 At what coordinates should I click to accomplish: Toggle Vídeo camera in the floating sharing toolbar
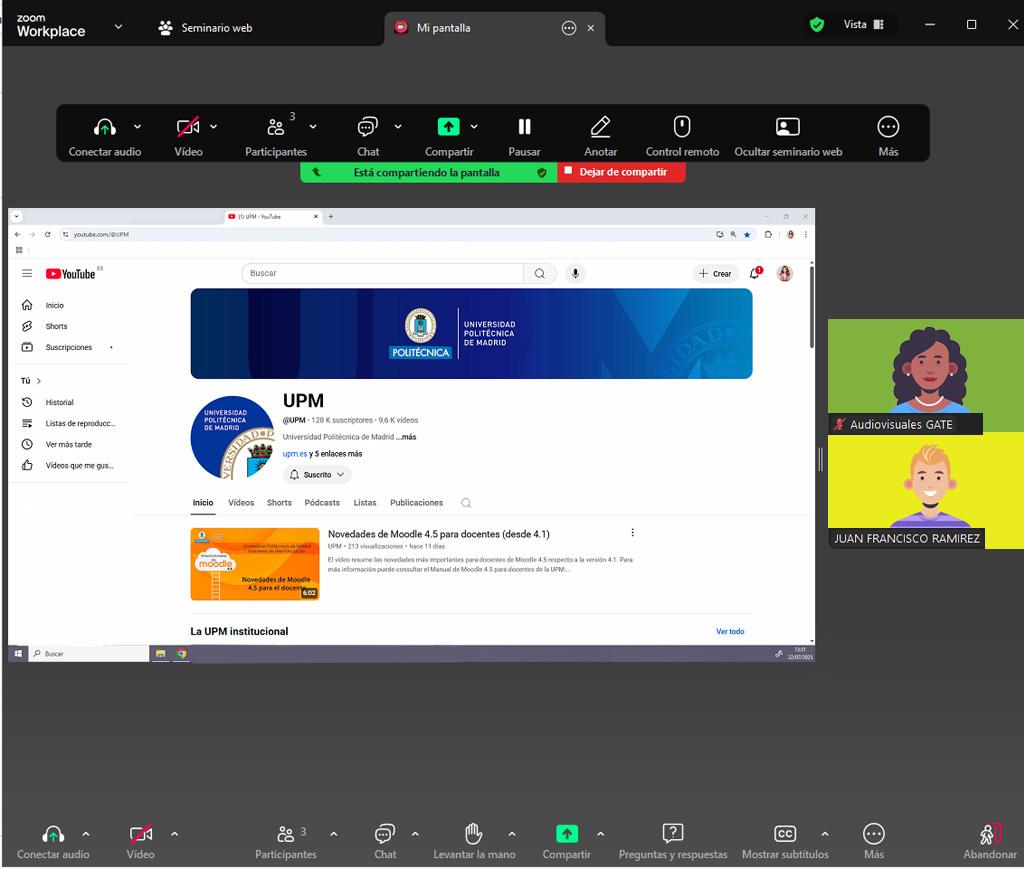point(188,136)
